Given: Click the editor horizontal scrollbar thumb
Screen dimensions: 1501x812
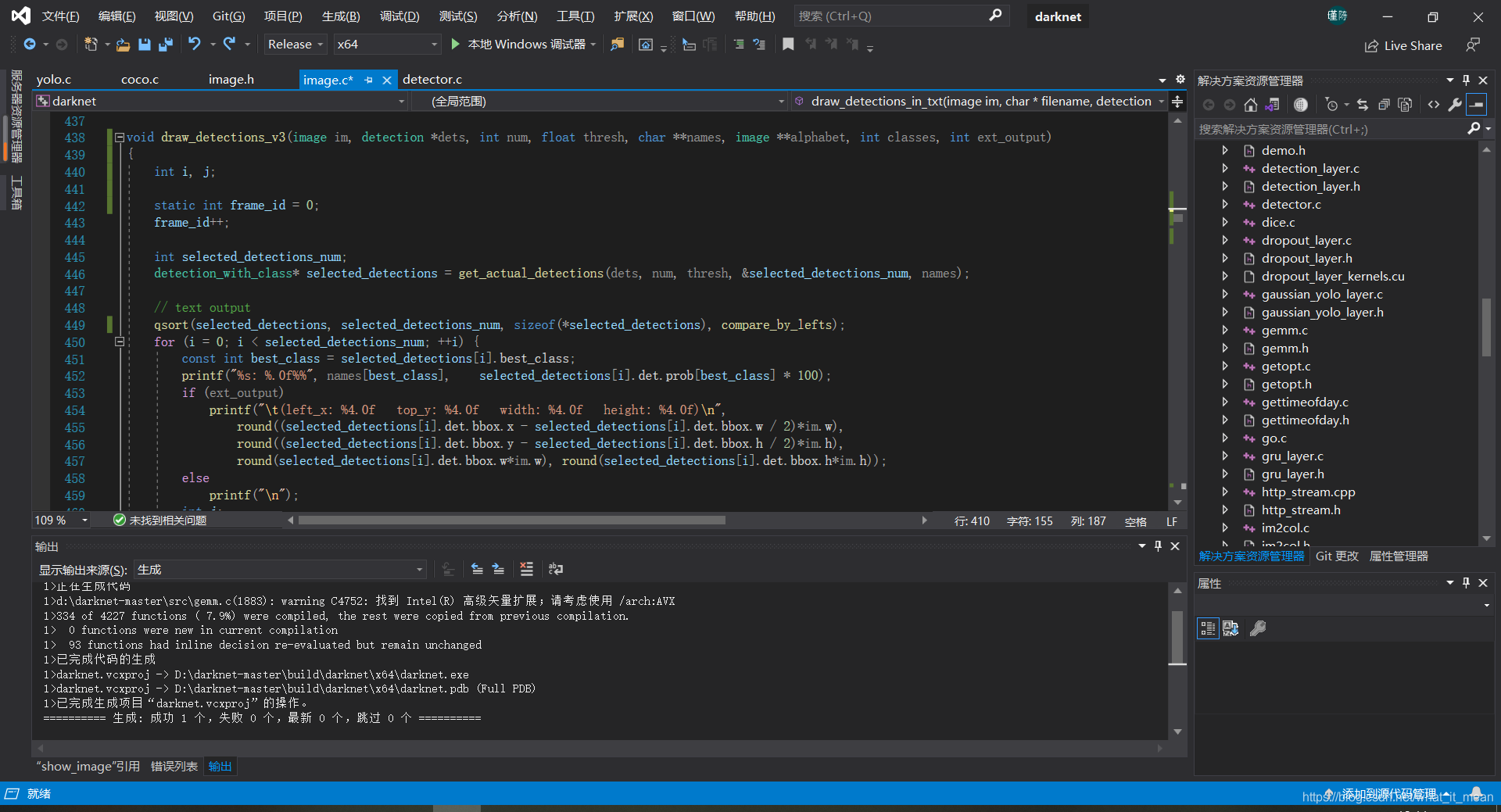Looking at the screenshot, I should click(x=512, y=520).
